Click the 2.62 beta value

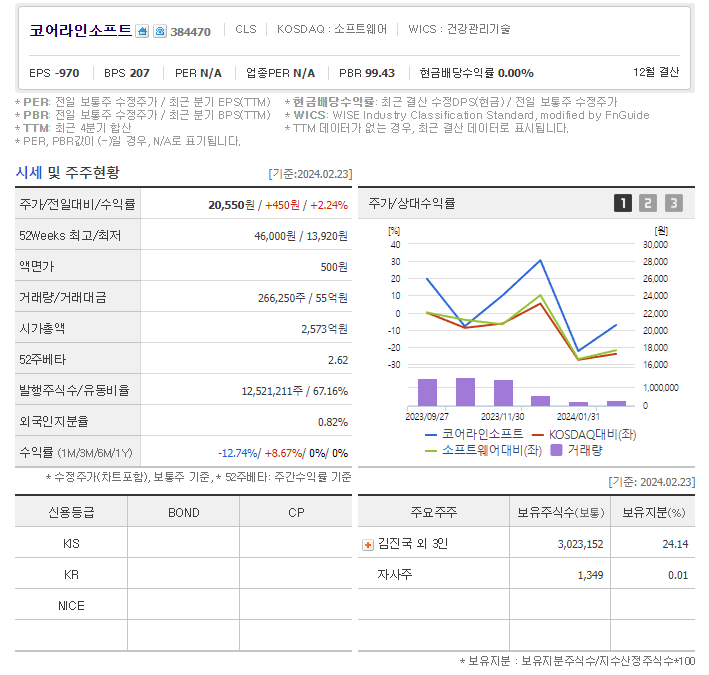pyautogui.click(x=338, y=360)
